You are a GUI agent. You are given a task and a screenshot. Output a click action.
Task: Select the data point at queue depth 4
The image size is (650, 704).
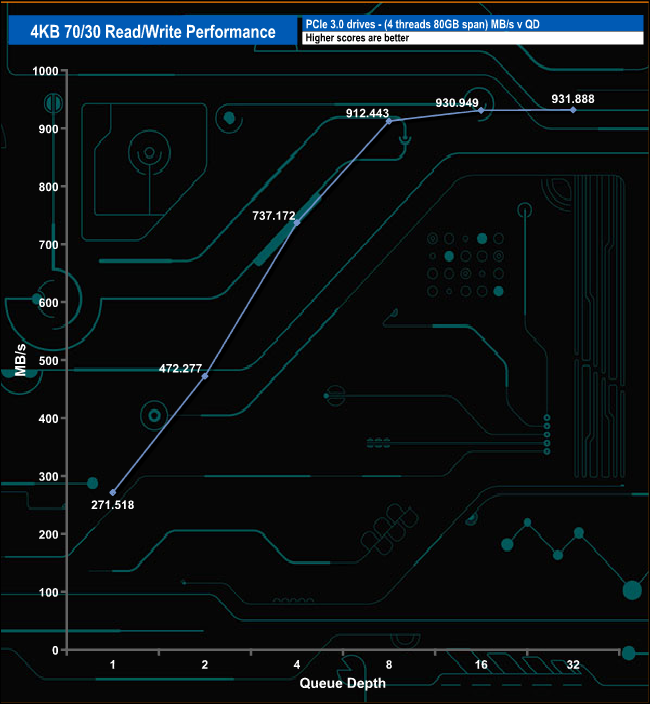coord(297,223)
